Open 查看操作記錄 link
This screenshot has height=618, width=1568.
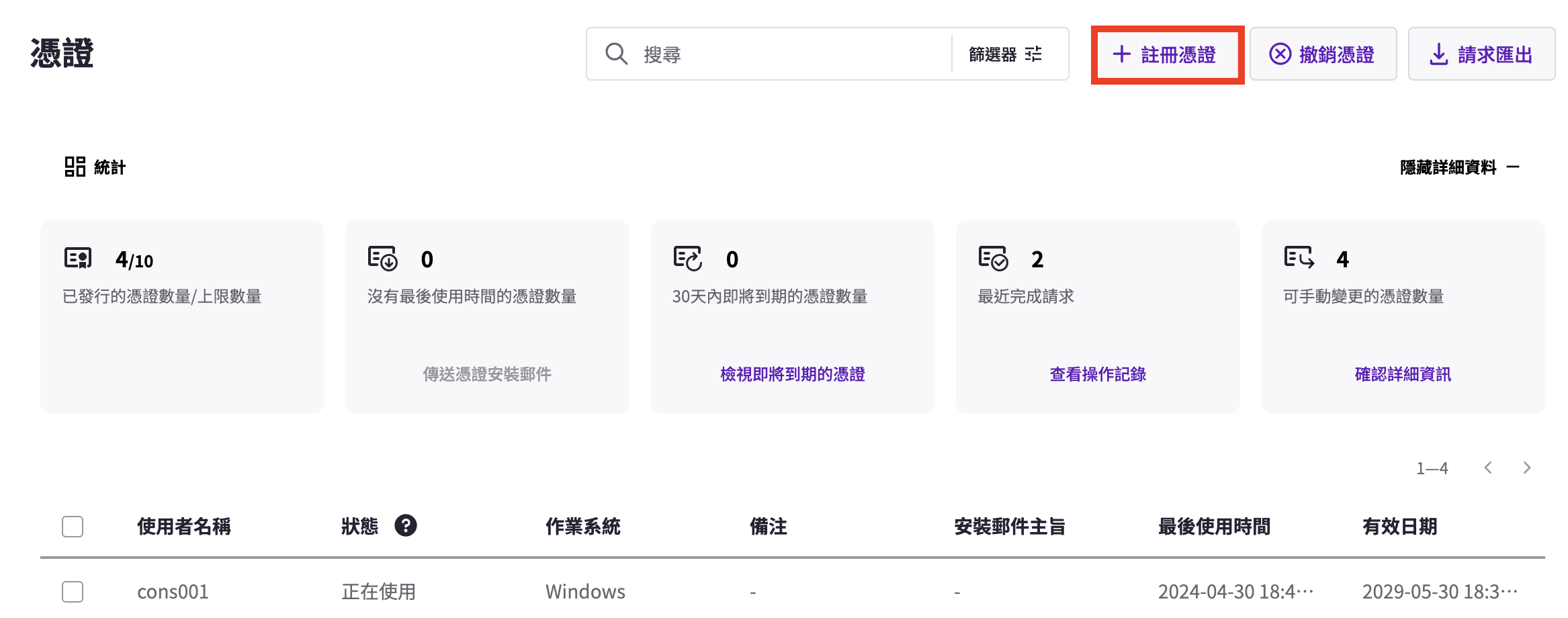pos(1098,374)
